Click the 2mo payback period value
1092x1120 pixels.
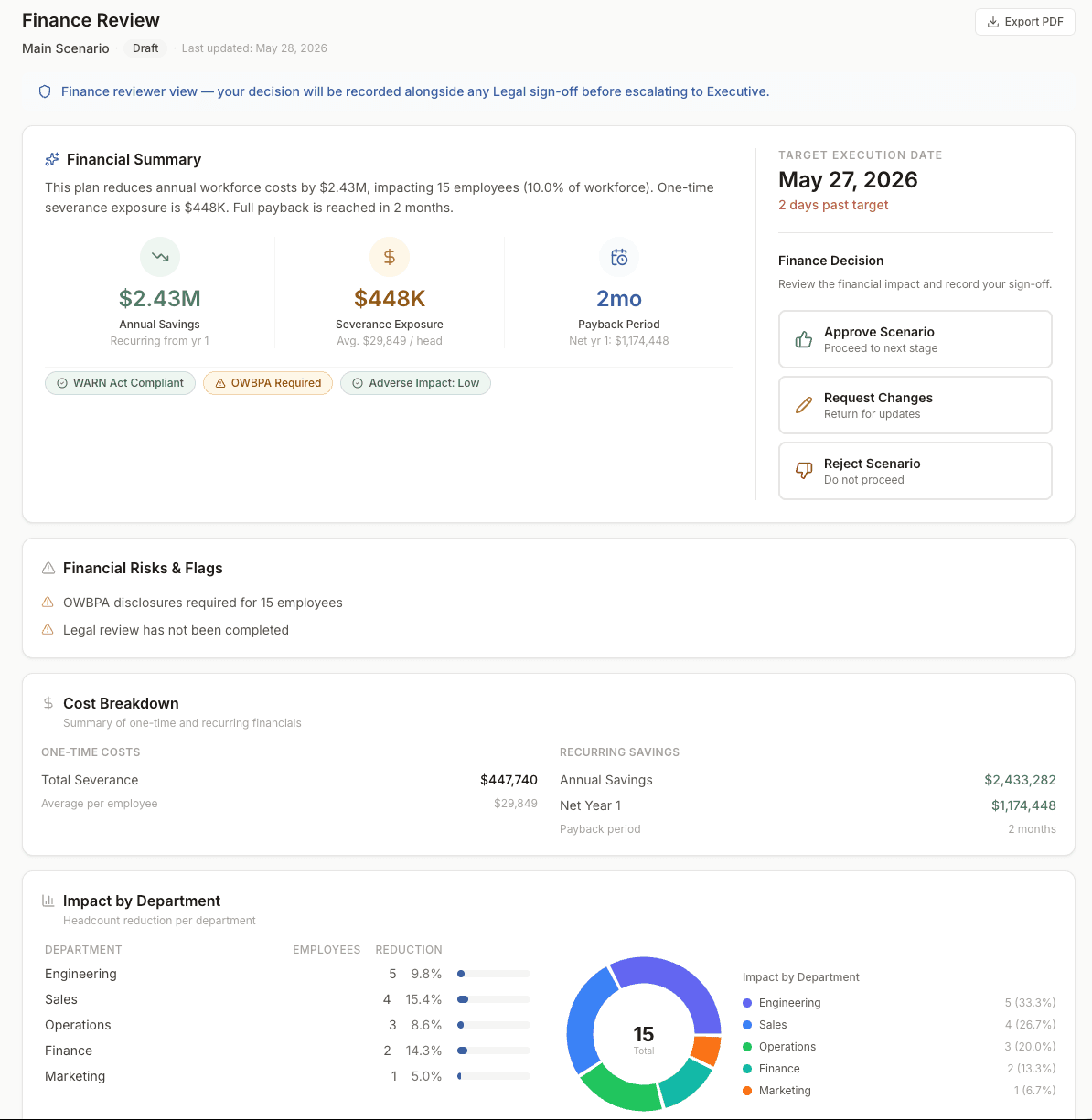click(x=619, y=299)
